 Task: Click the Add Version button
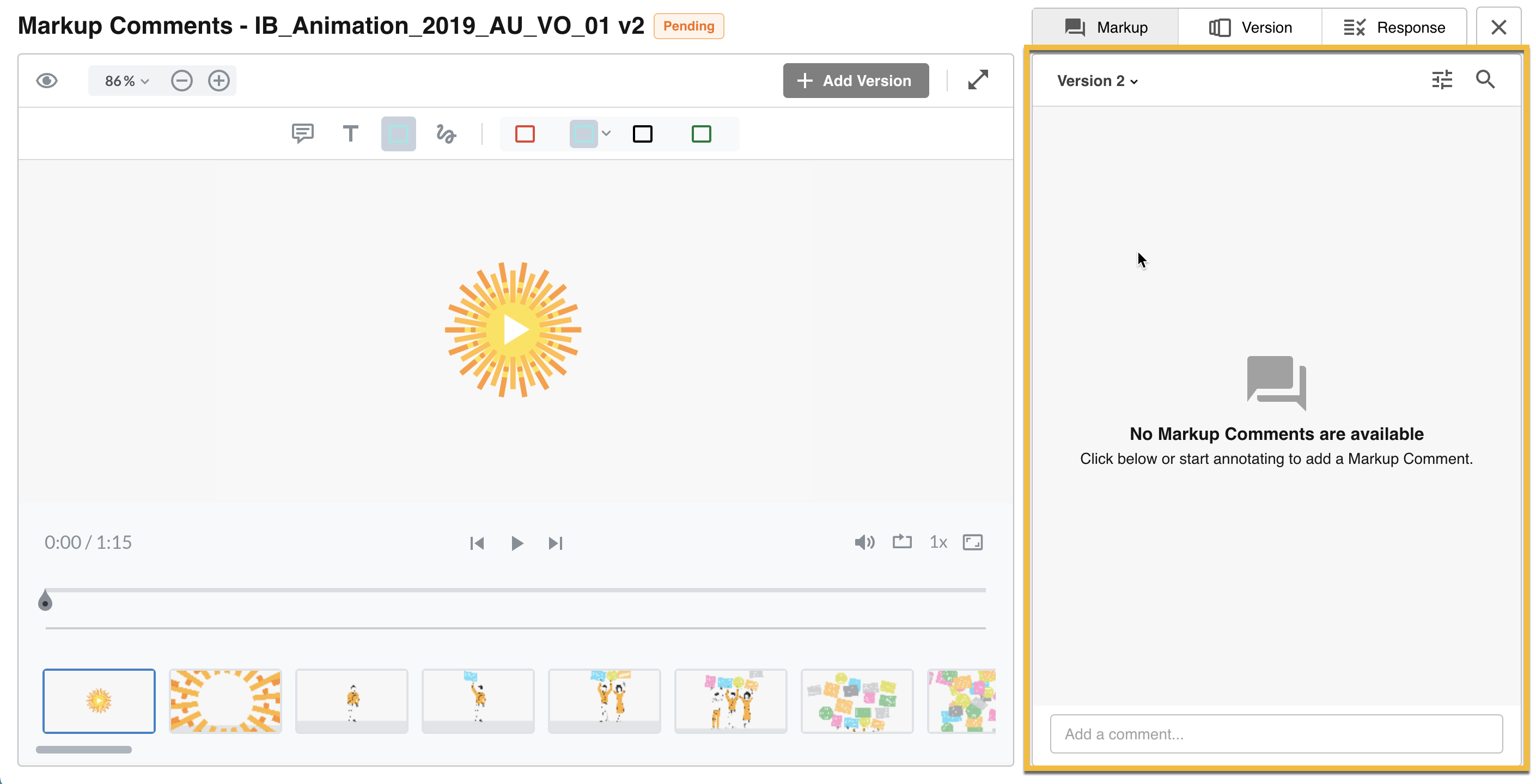coord(855,81)
